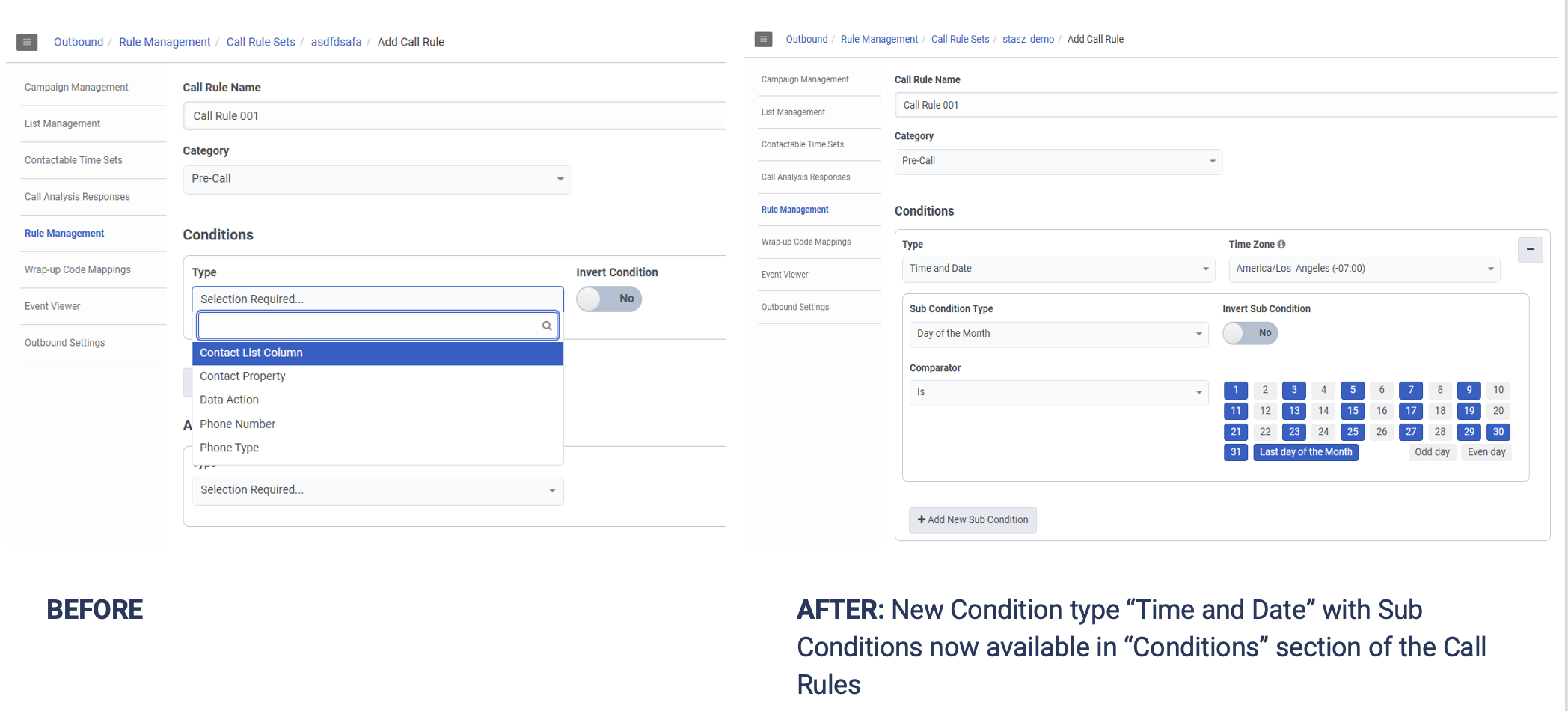
Task: Choose Contact Property from the Type list
Action: click(x=242, y=376)
